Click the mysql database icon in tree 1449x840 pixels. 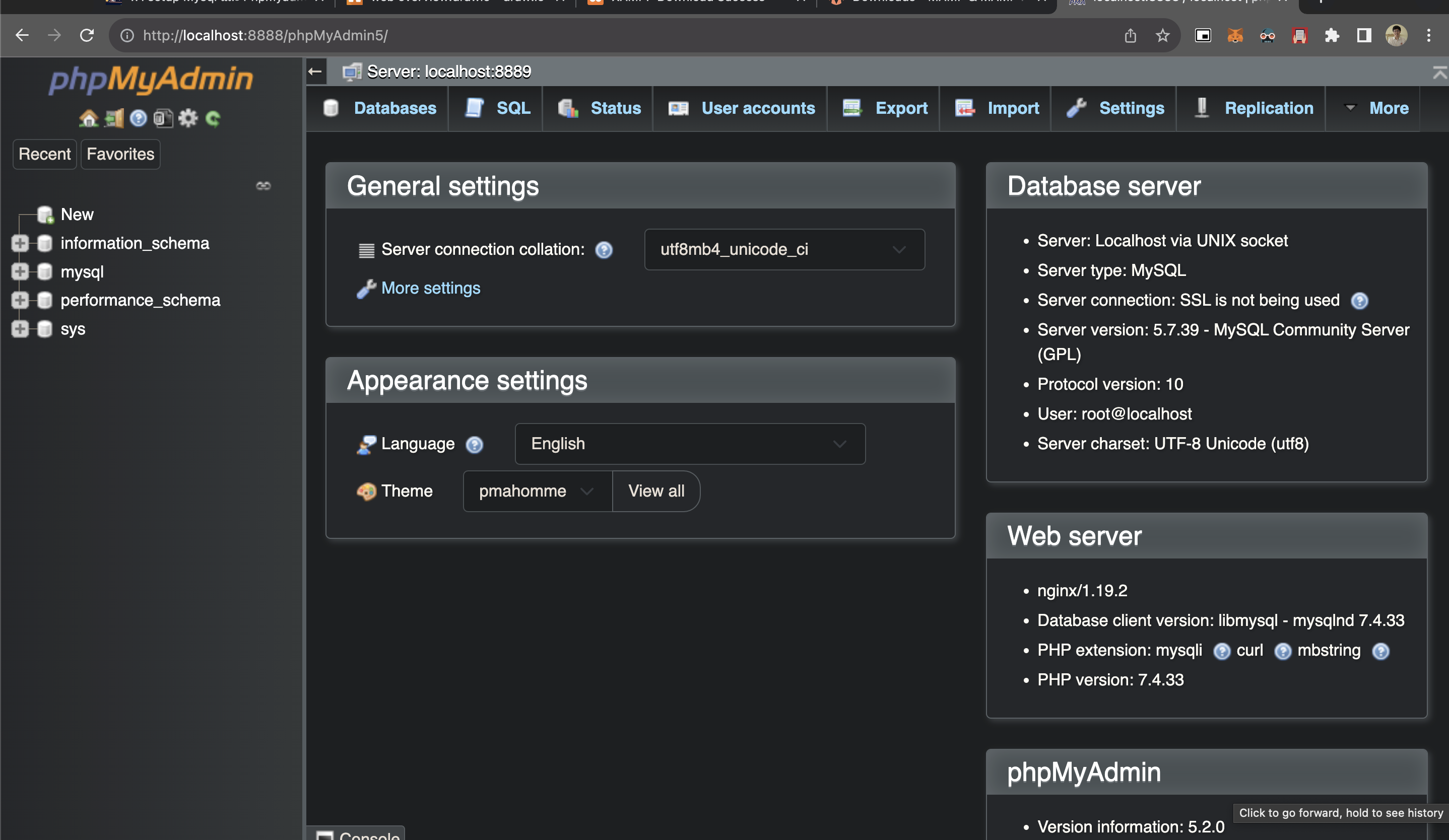(45, 272)
